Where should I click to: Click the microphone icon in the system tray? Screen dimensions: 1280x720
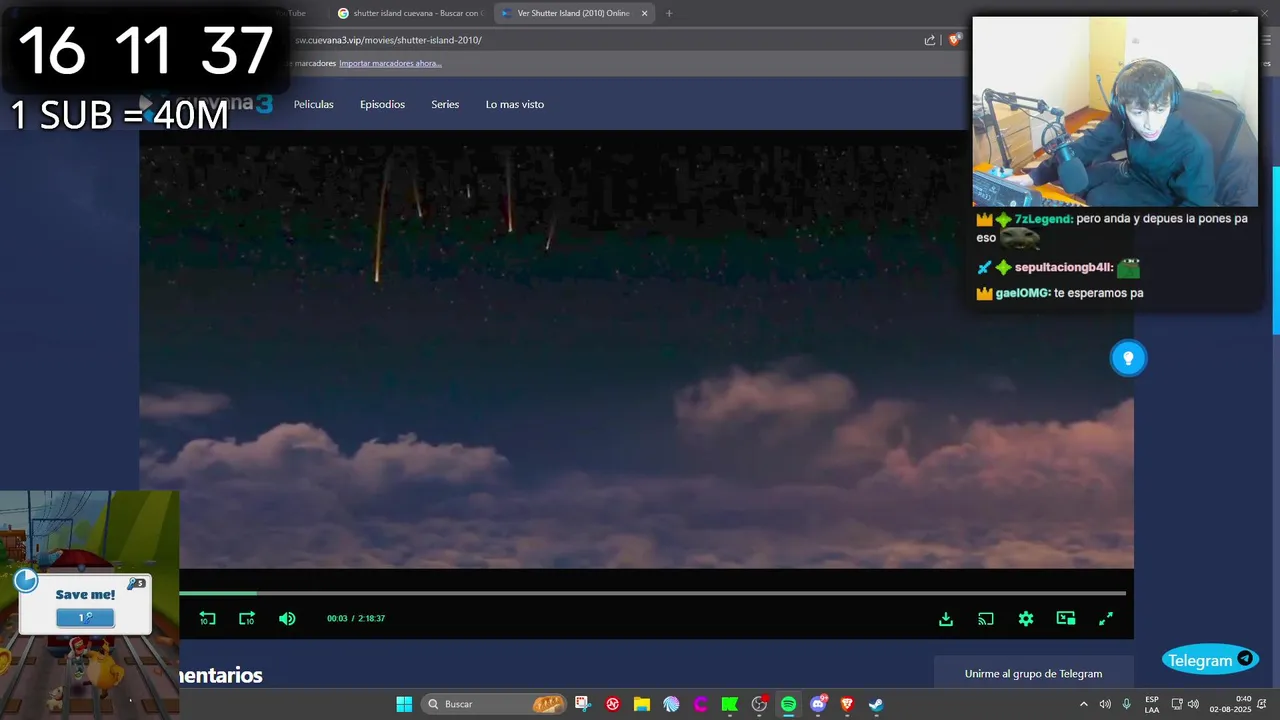(1127, 704)
